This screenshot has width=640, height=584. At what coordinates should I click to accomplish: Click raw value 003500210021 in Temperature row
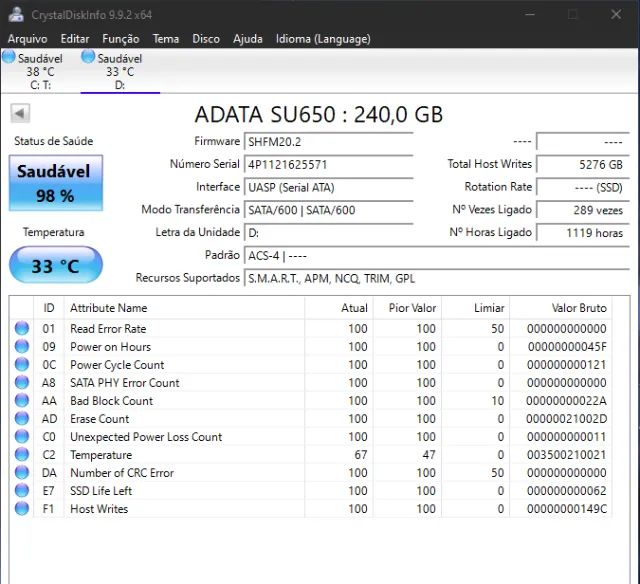(x=567, y=455)
